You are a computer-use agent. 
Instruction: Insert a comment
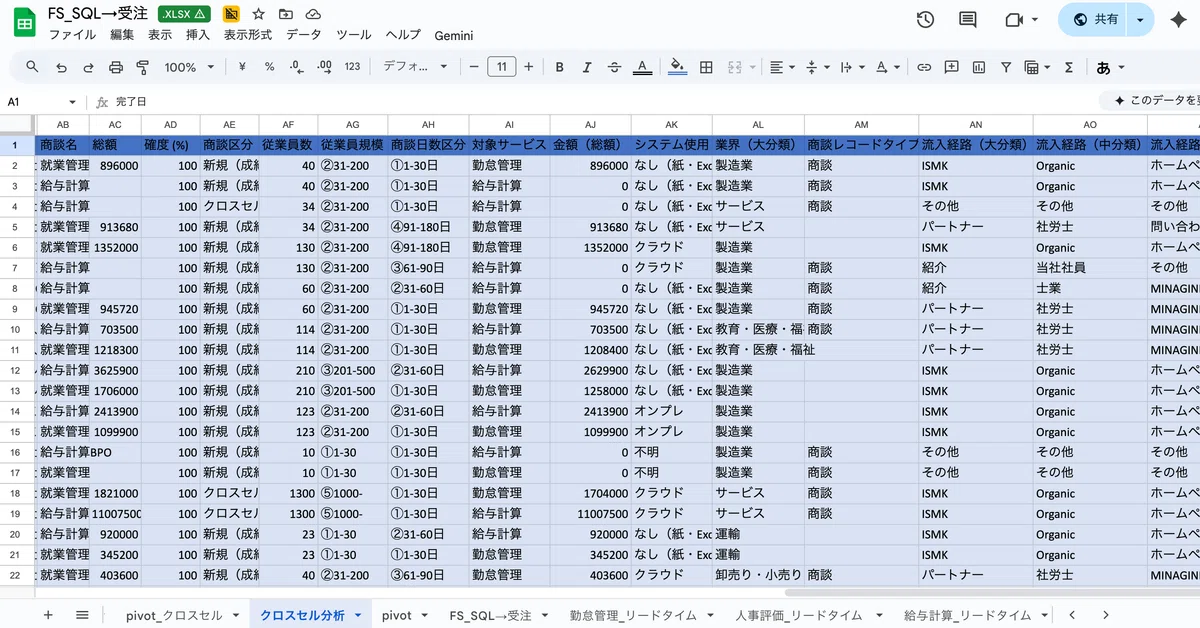click(x=951, y=67)
